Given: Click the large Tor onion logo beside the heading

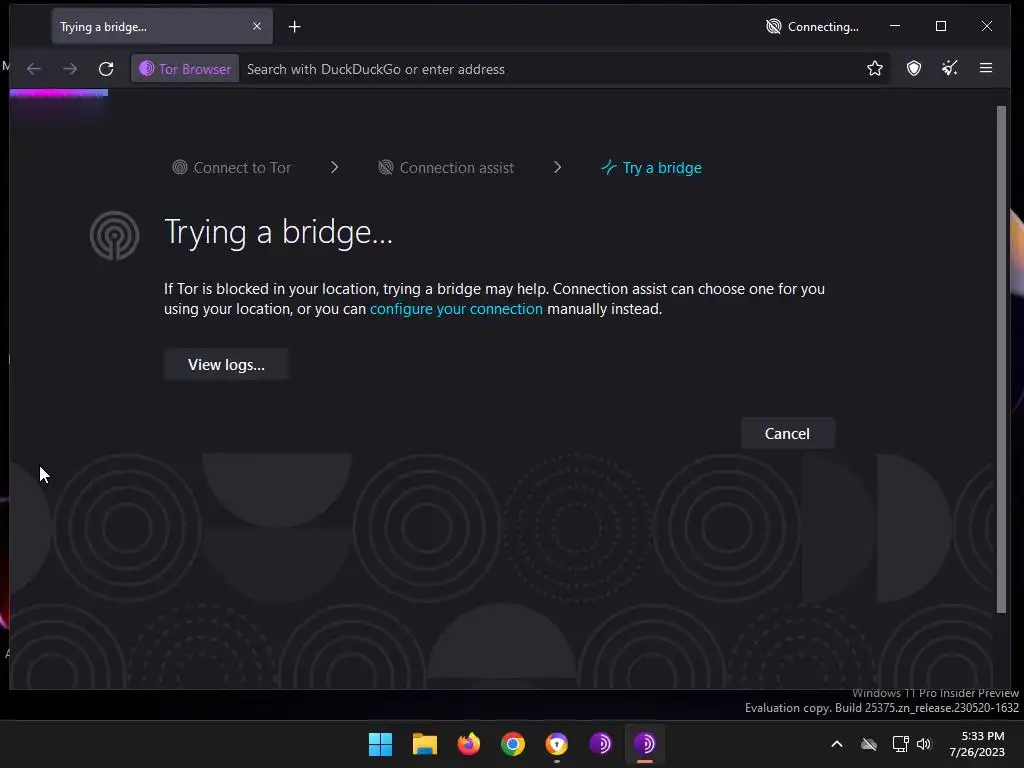Looking at the screenshot, I should pyautogui.click(x=114, y=235).
